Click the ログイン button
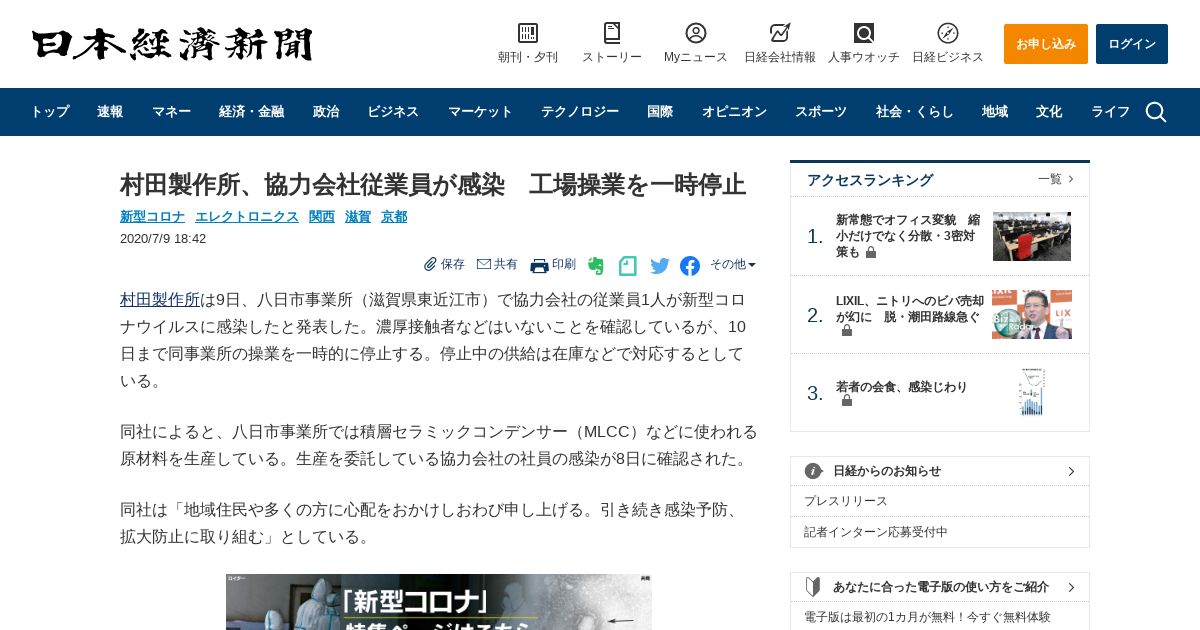The width and height of the screenshot is (1200, 630). point(1132,44)
